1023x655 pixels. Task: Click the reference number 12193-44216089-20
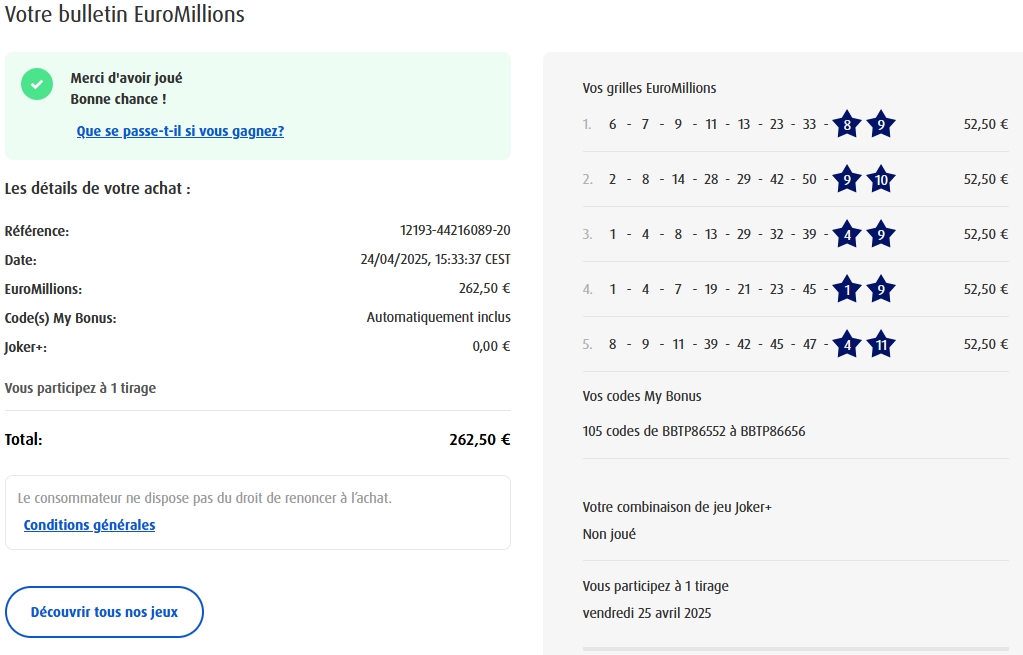click(x=455, y=231)
